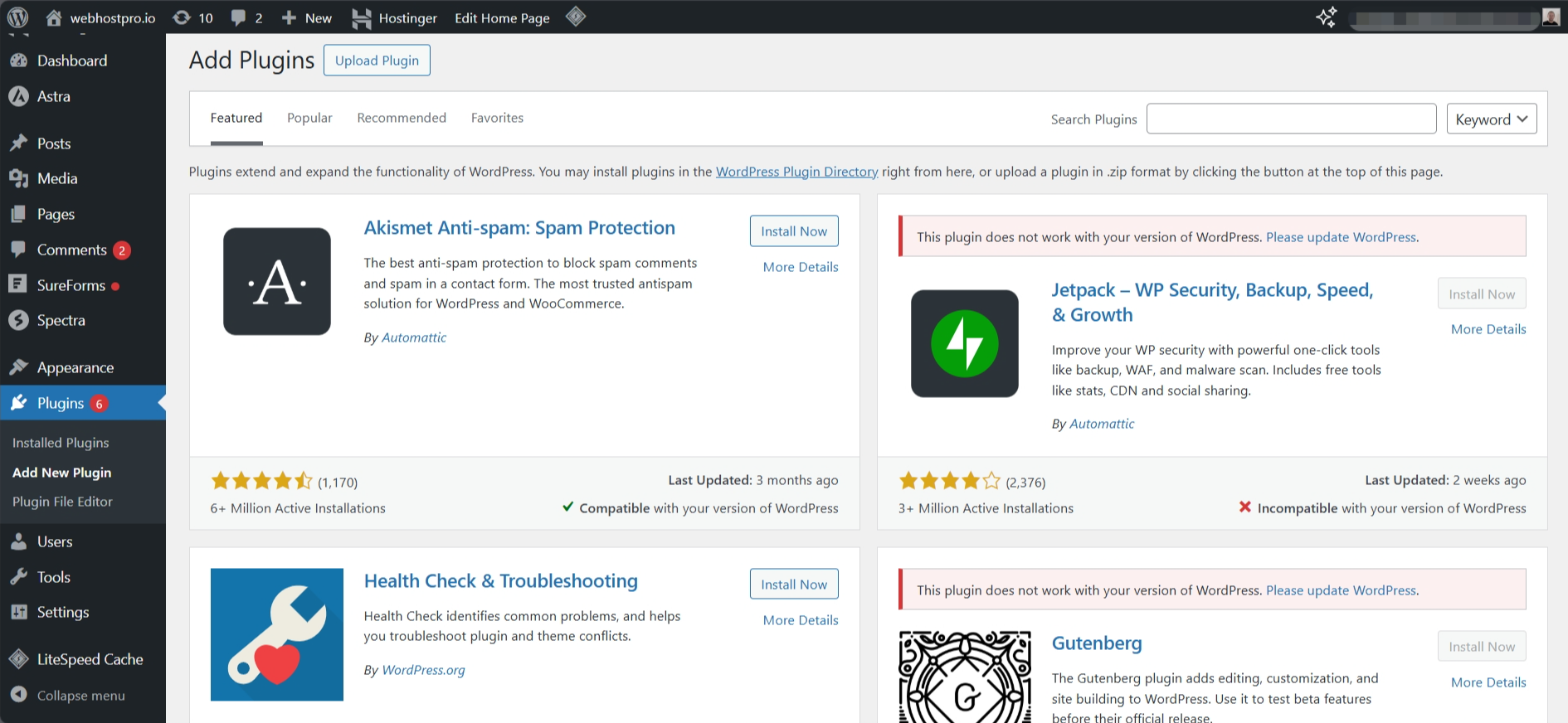Click the home icon beside webhostpro.io

(x=54, y=17)
